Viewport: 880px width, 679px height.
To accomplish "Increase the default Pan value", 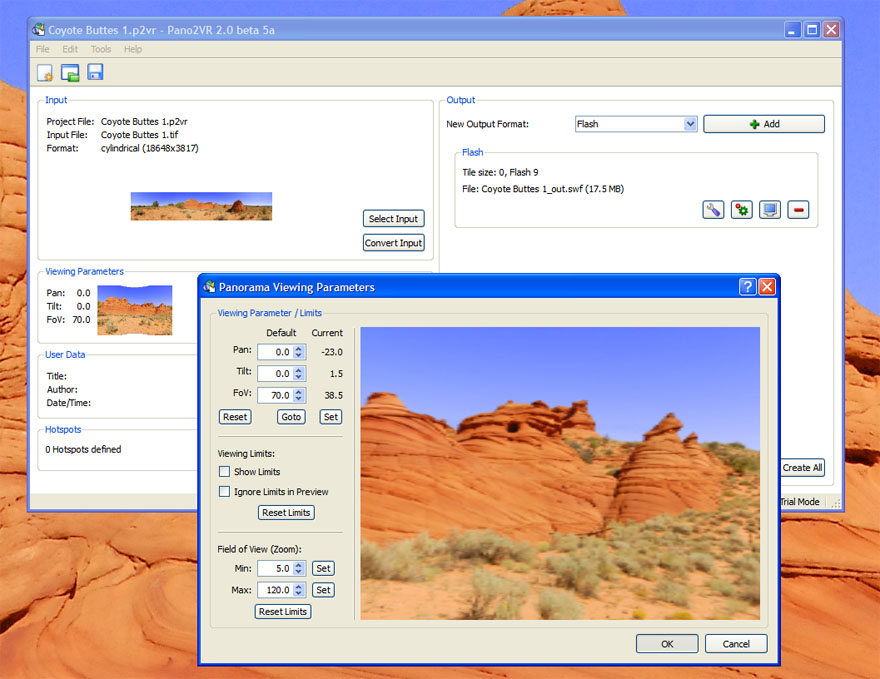I will (x=299, y=348).
